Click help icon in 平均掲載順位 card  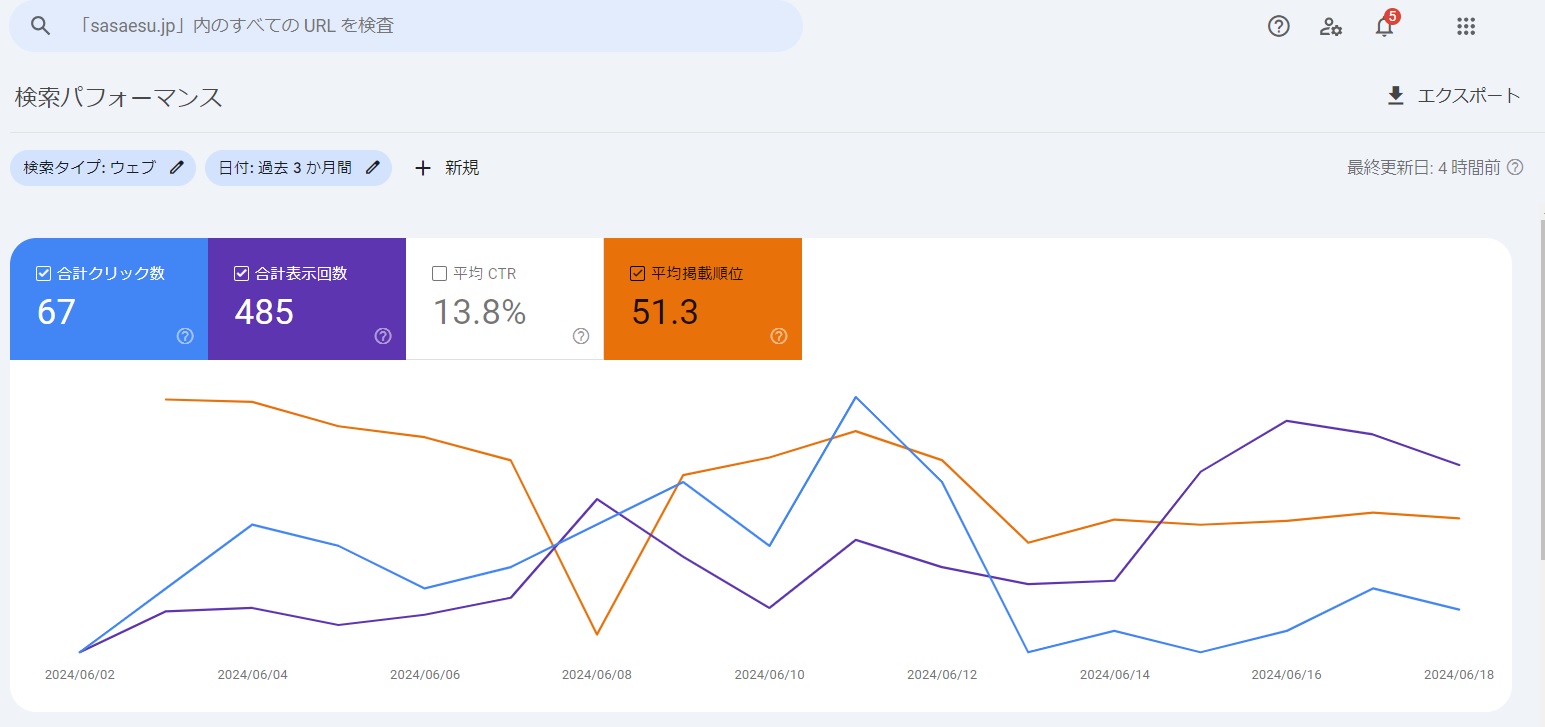click(x=779, y=336)
